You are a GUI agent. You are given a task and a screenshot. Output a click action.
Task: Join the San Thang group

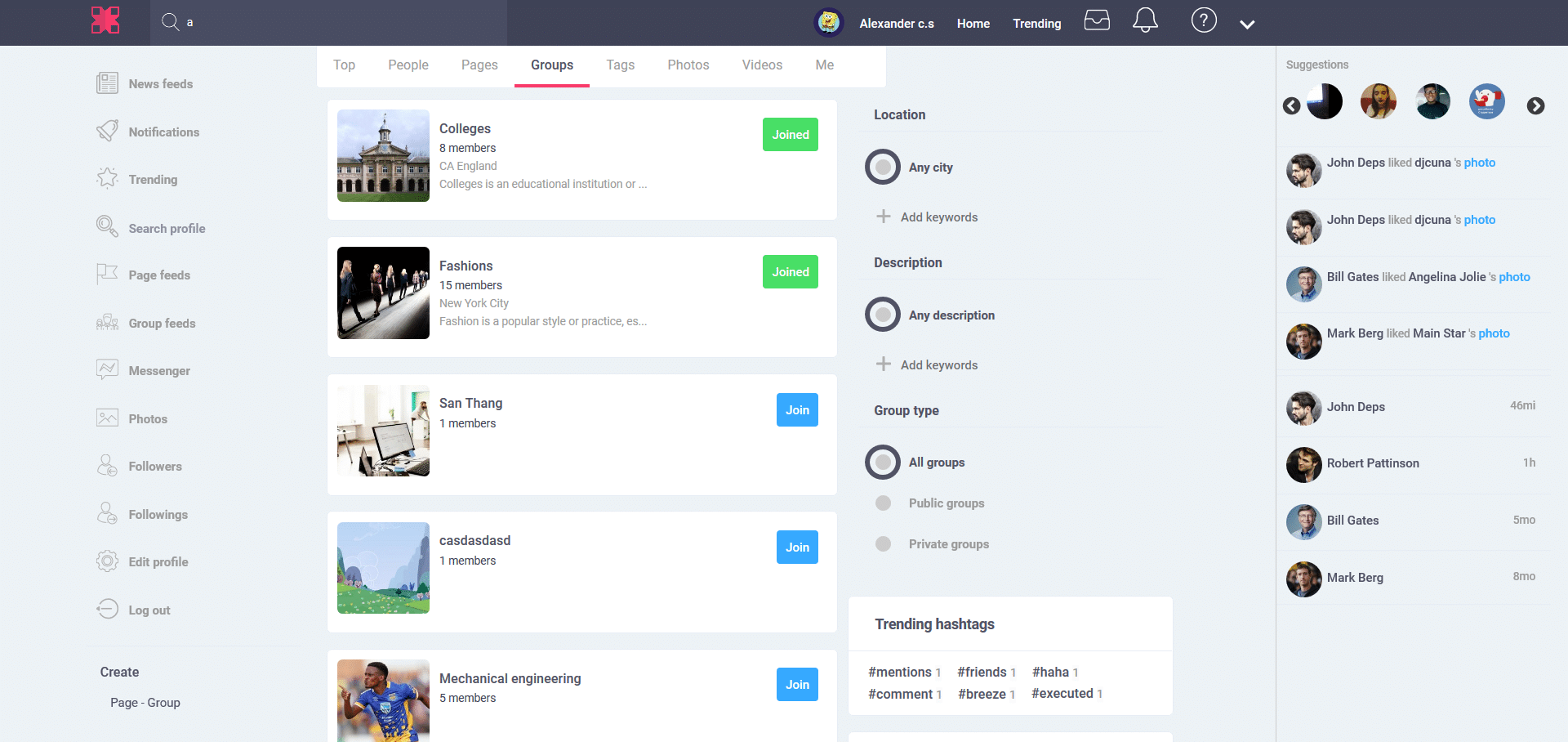[796, 409]
